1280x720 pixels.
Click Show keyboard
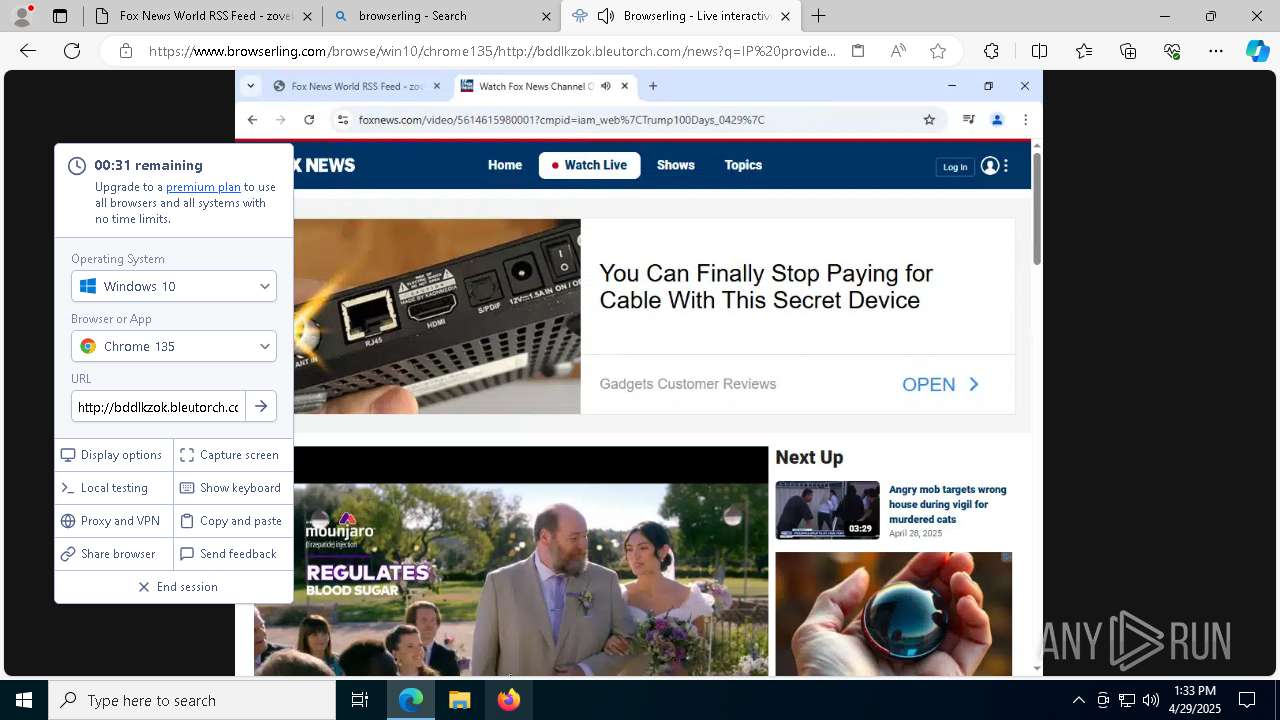232,488
